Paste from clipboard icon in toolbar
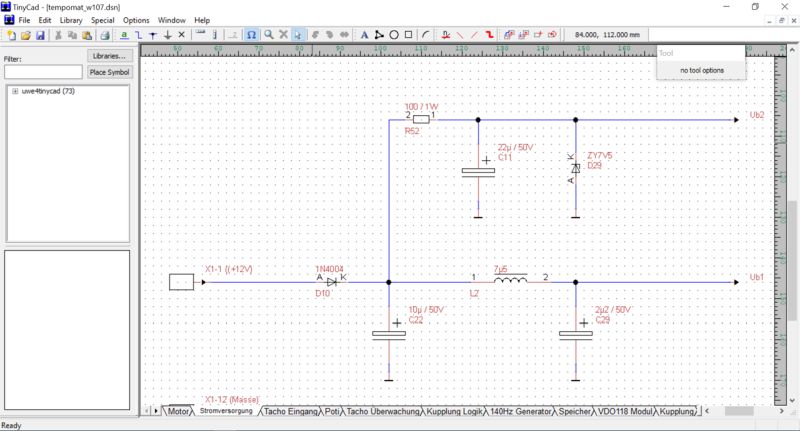This screenshot has width=800, height=431. pos(87,35)
